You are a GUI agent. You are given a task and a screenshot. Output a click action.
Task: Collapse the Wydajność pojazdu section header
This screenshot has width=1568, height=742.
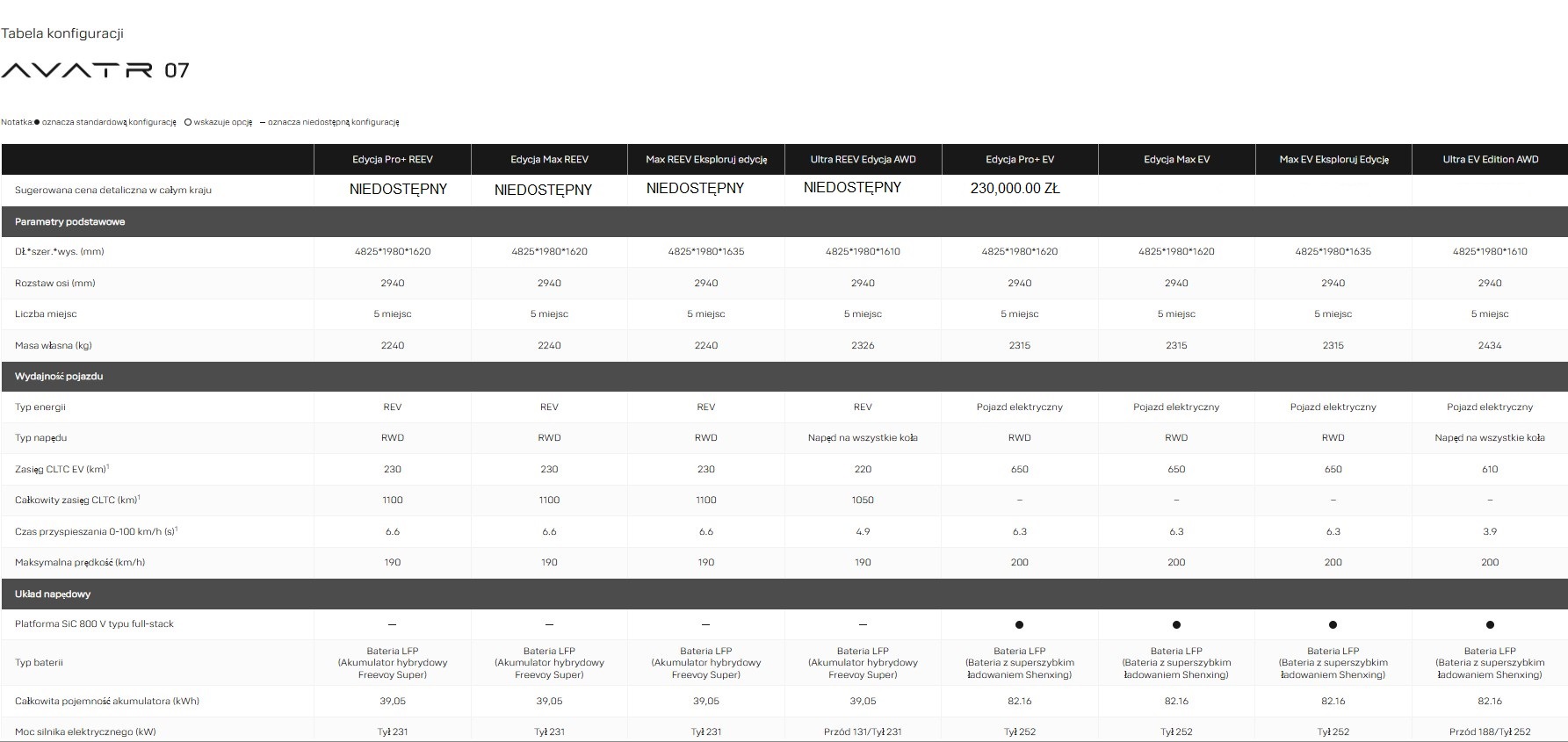(x=59, y=376)
